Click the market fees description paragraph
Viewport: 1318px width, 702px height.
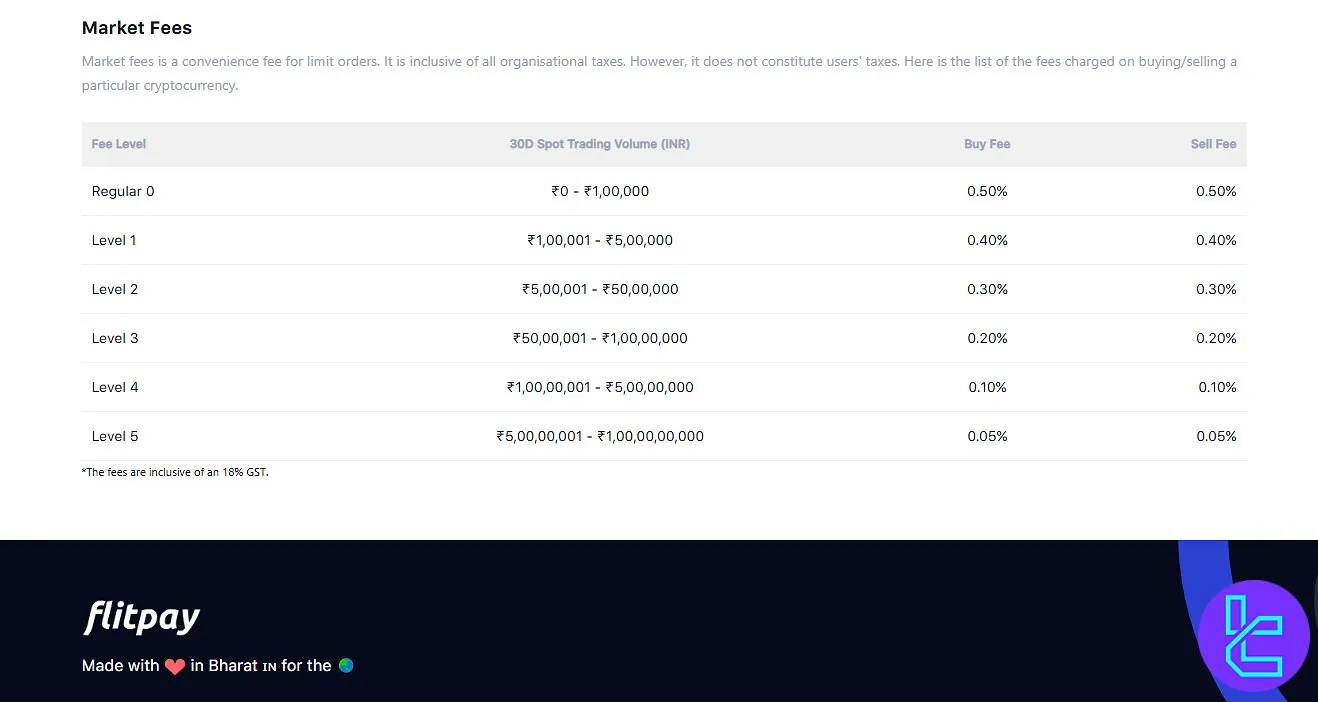coord(659,73)
